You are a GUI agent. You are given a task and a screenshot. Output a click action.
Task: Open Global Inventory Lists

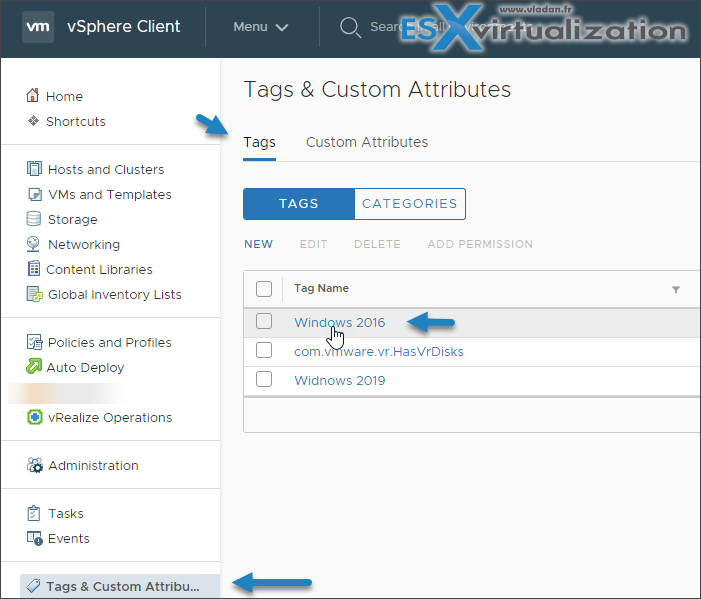[x=114, y=295]
